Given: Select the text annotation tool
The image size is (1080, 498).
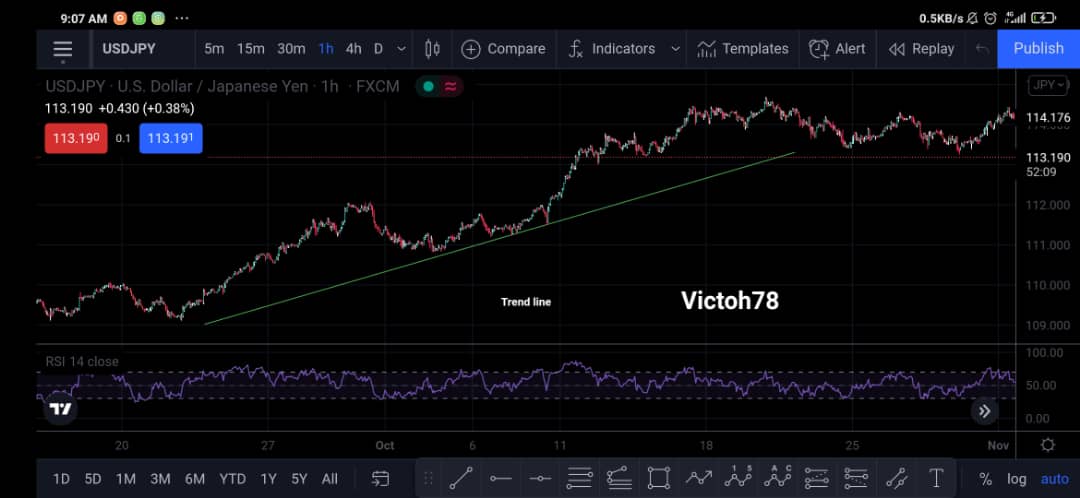Looking at the screenshot, I should coord(936,478).
